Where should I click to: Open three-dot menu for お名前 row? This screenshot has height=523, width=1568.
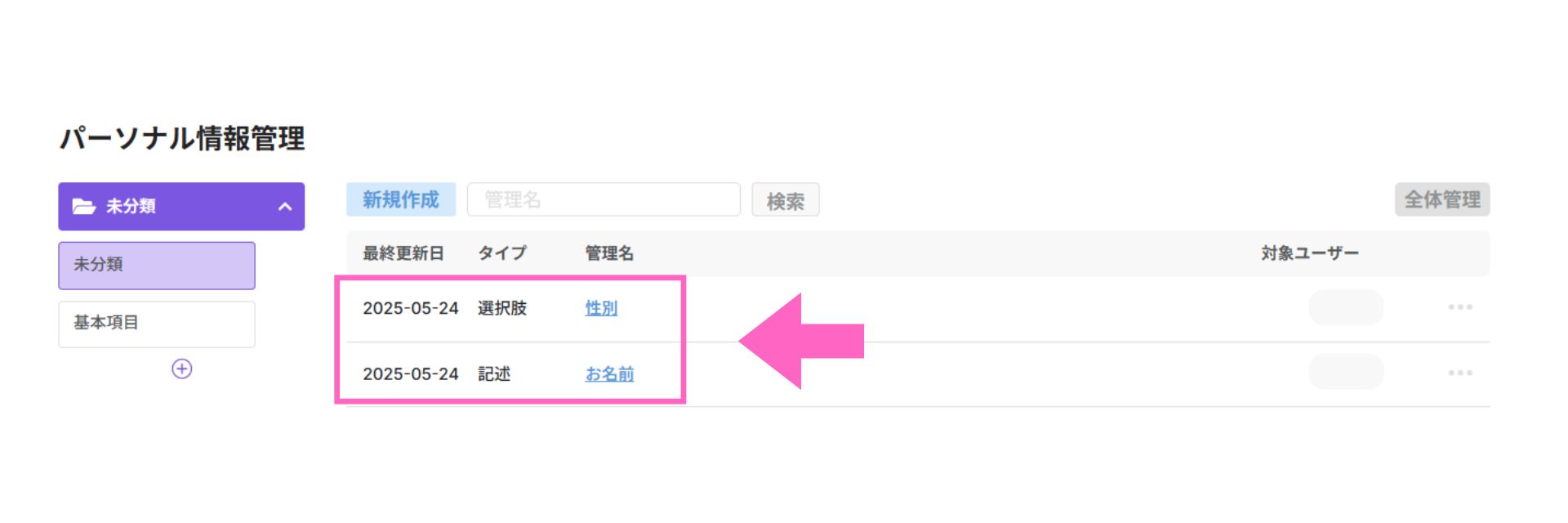click(1460, 373)
